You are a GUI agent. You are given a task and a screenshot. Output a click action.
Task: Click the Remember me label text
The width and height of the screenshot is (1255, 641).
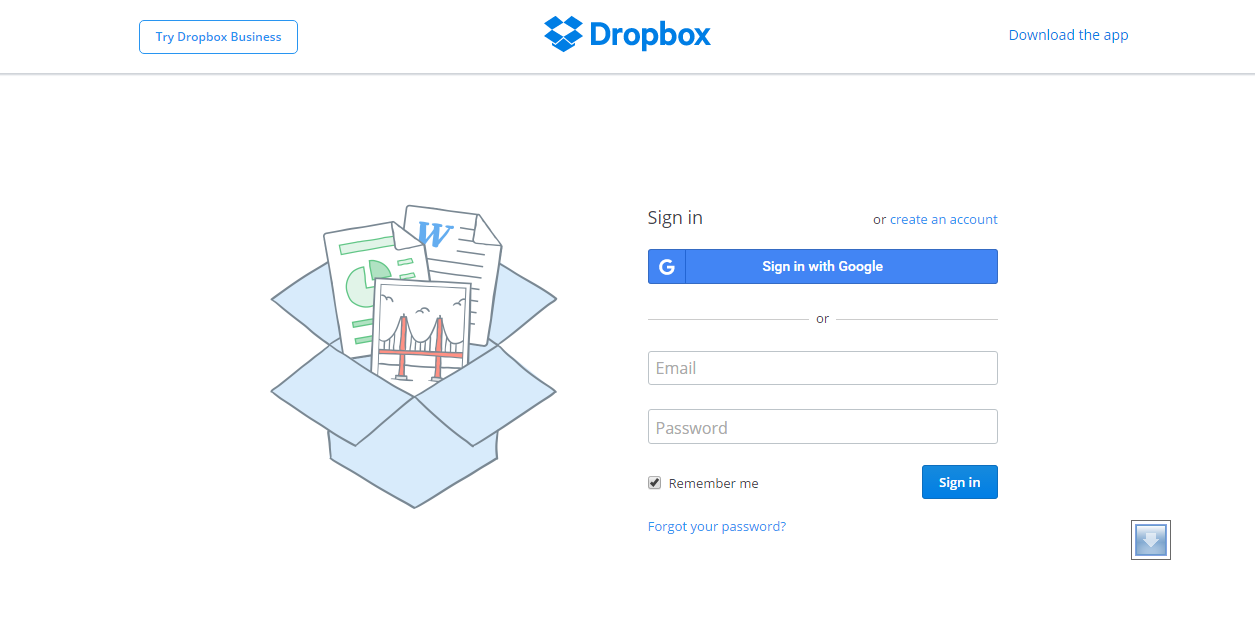pos(714,483)
